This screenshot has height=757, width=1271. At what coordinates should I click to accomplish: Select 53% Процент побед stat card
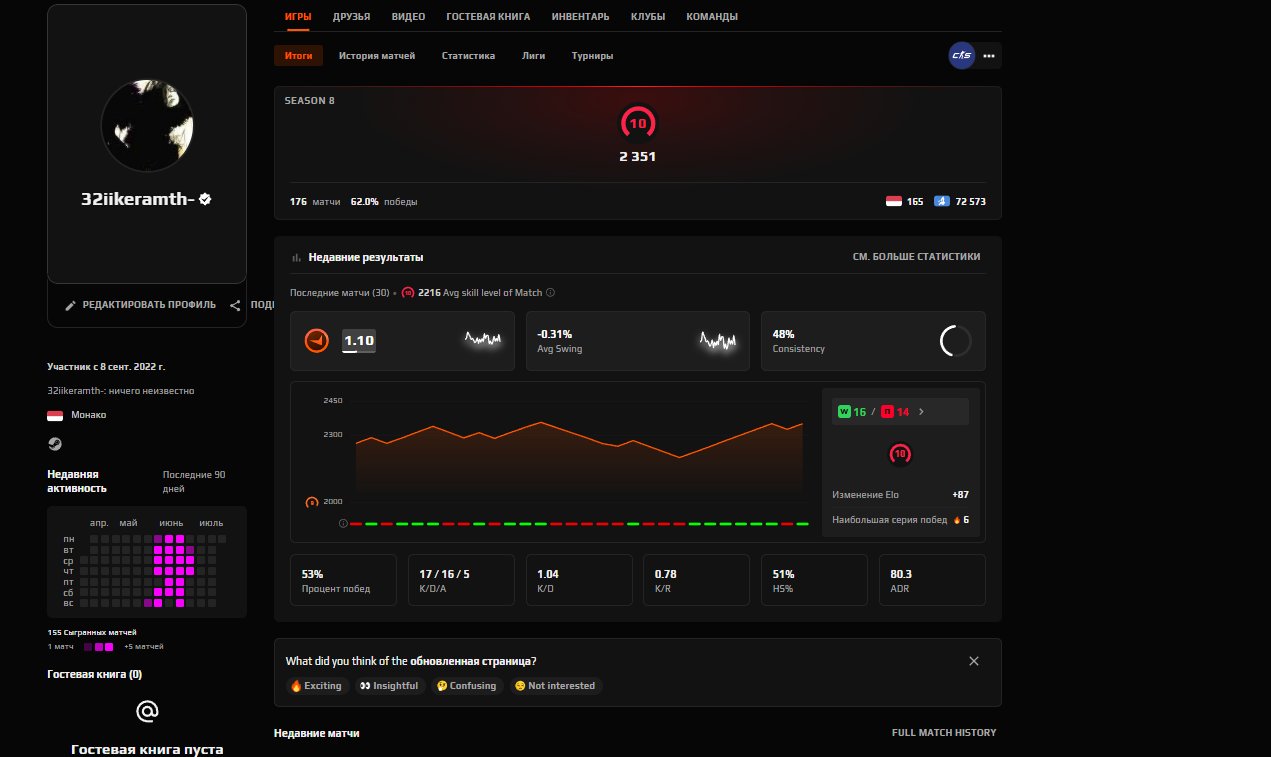[343, 580]
